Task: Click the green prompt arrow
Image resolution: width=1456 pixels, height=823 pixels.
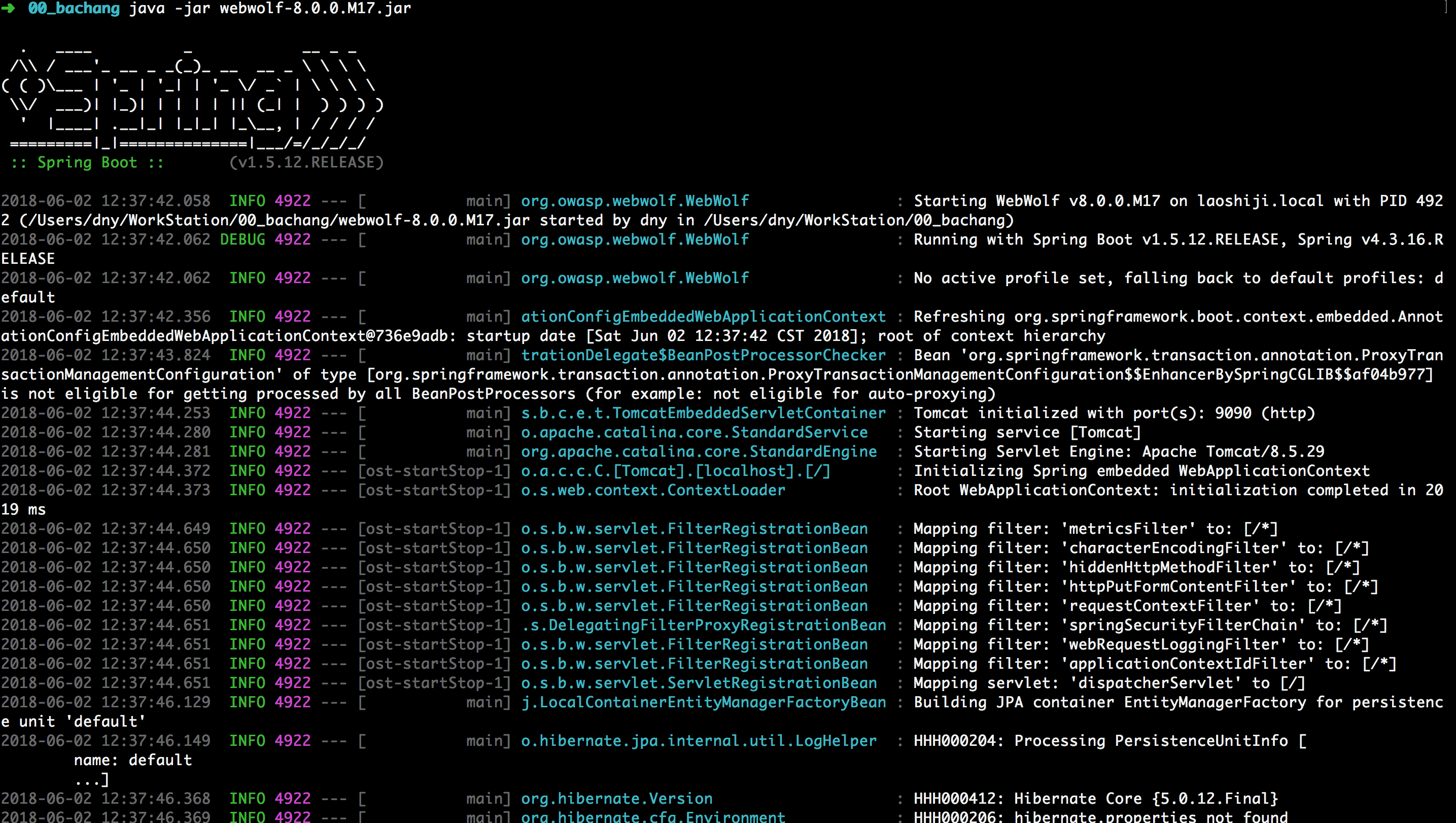Action: point(8,8)
